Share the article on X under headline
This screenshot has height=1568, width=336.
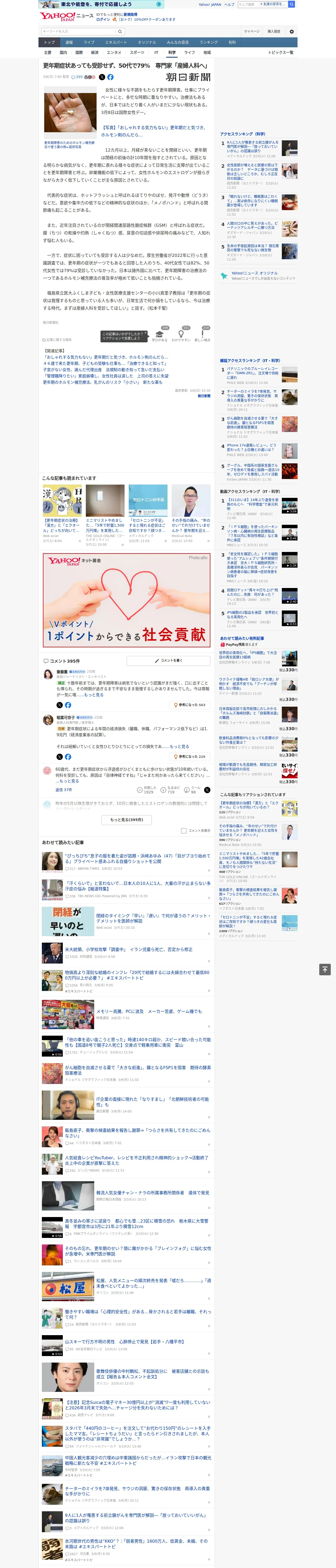pyautogui.click(x=102, y=77)
